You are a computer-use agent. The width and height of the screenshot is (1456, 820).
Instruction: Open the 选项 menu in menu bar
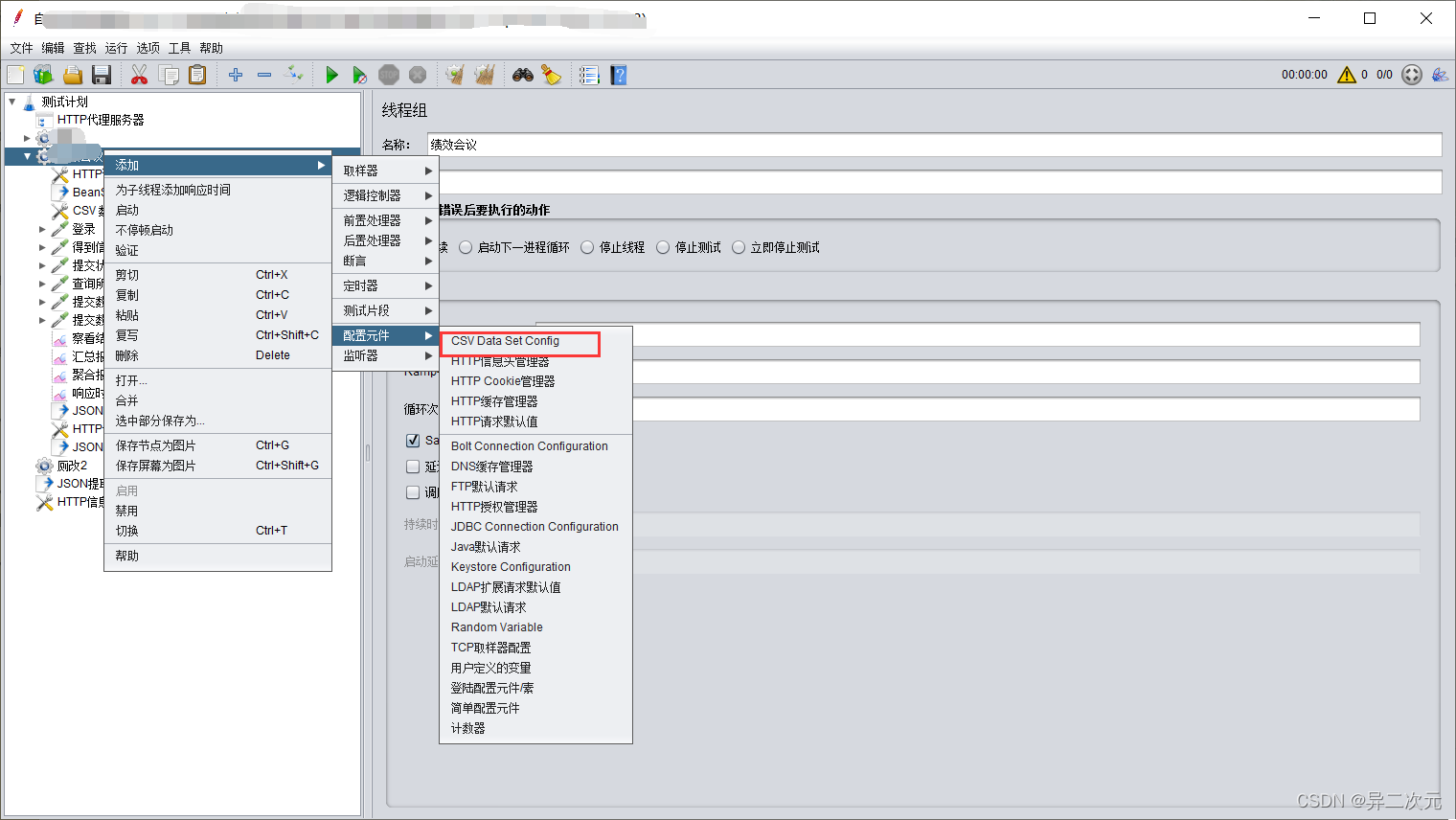(x=148, y=48)
